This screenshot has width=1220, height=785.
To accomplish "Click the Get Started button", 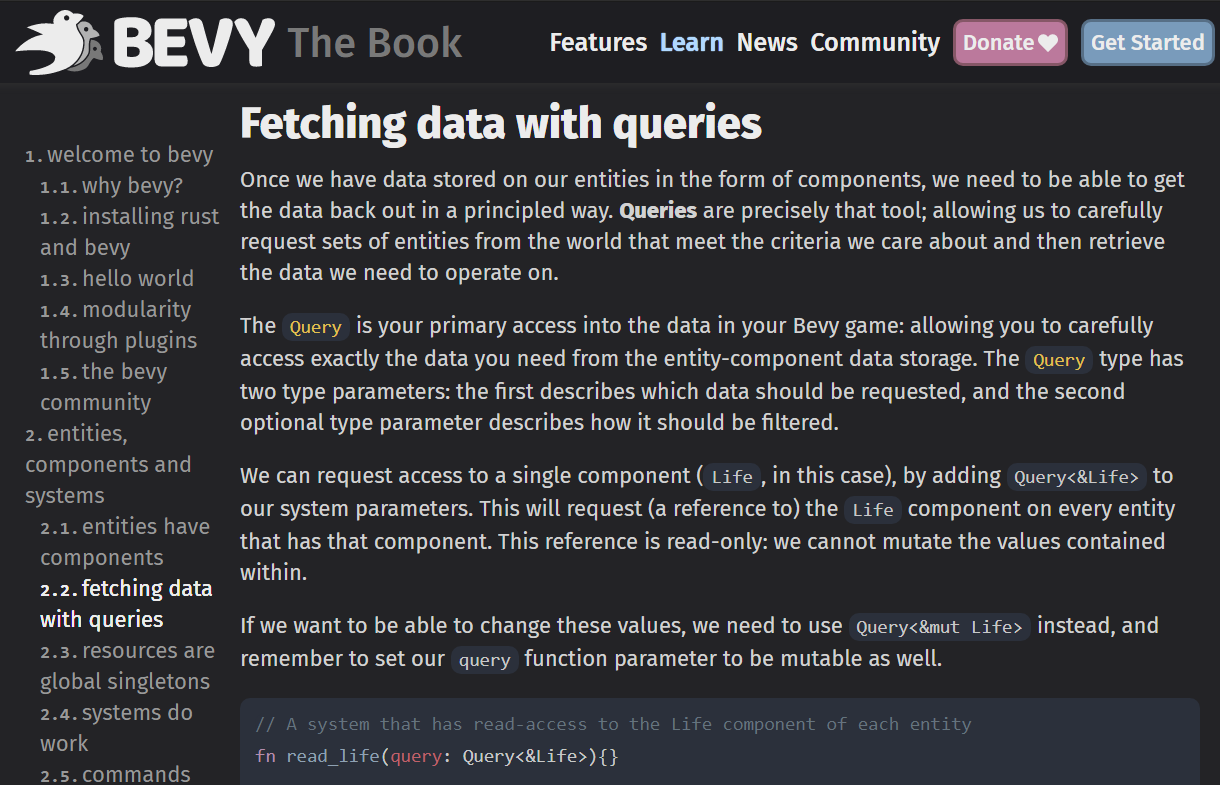I will (x=1147, y=42).
